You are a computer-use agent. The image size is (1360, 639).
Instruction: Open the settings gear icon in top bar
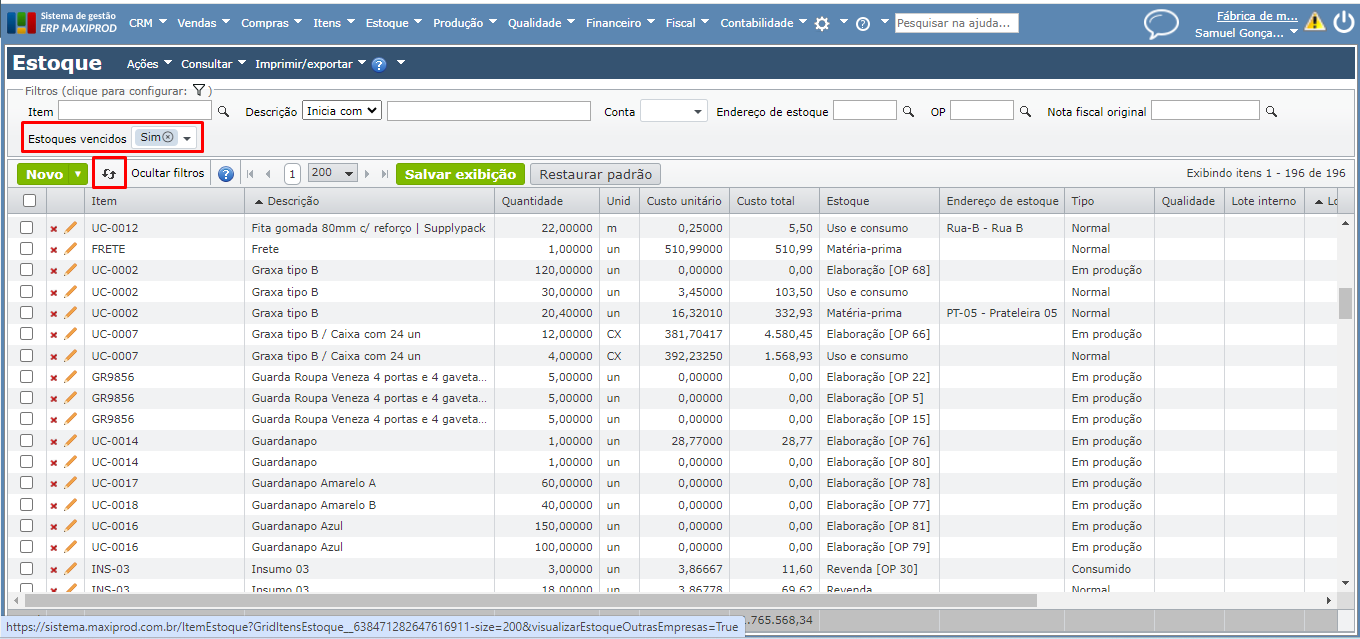point(822,23)
